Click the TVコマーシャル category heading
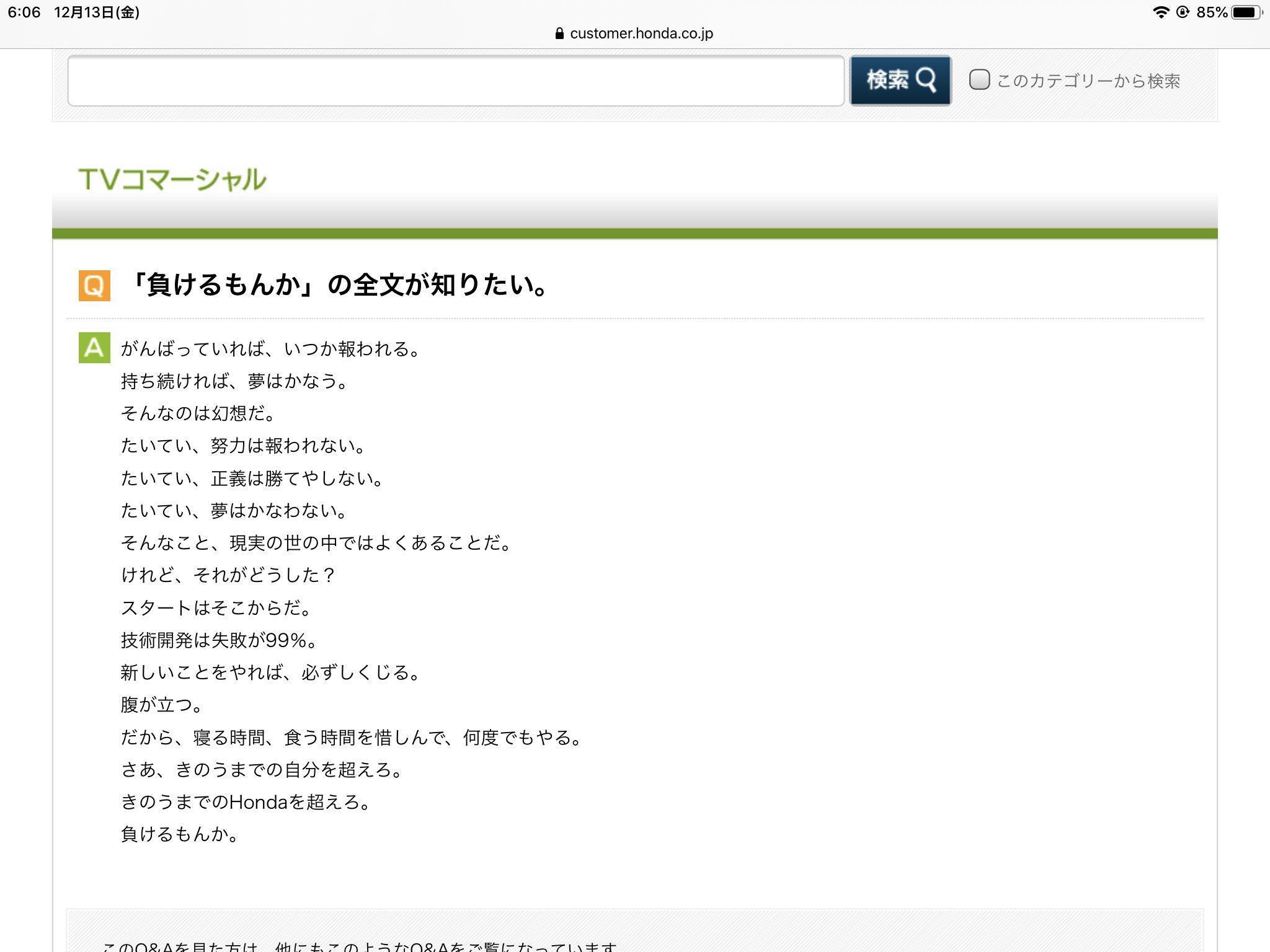The image size is (1270, 952). pyautogui.click(x=172, y=179)
